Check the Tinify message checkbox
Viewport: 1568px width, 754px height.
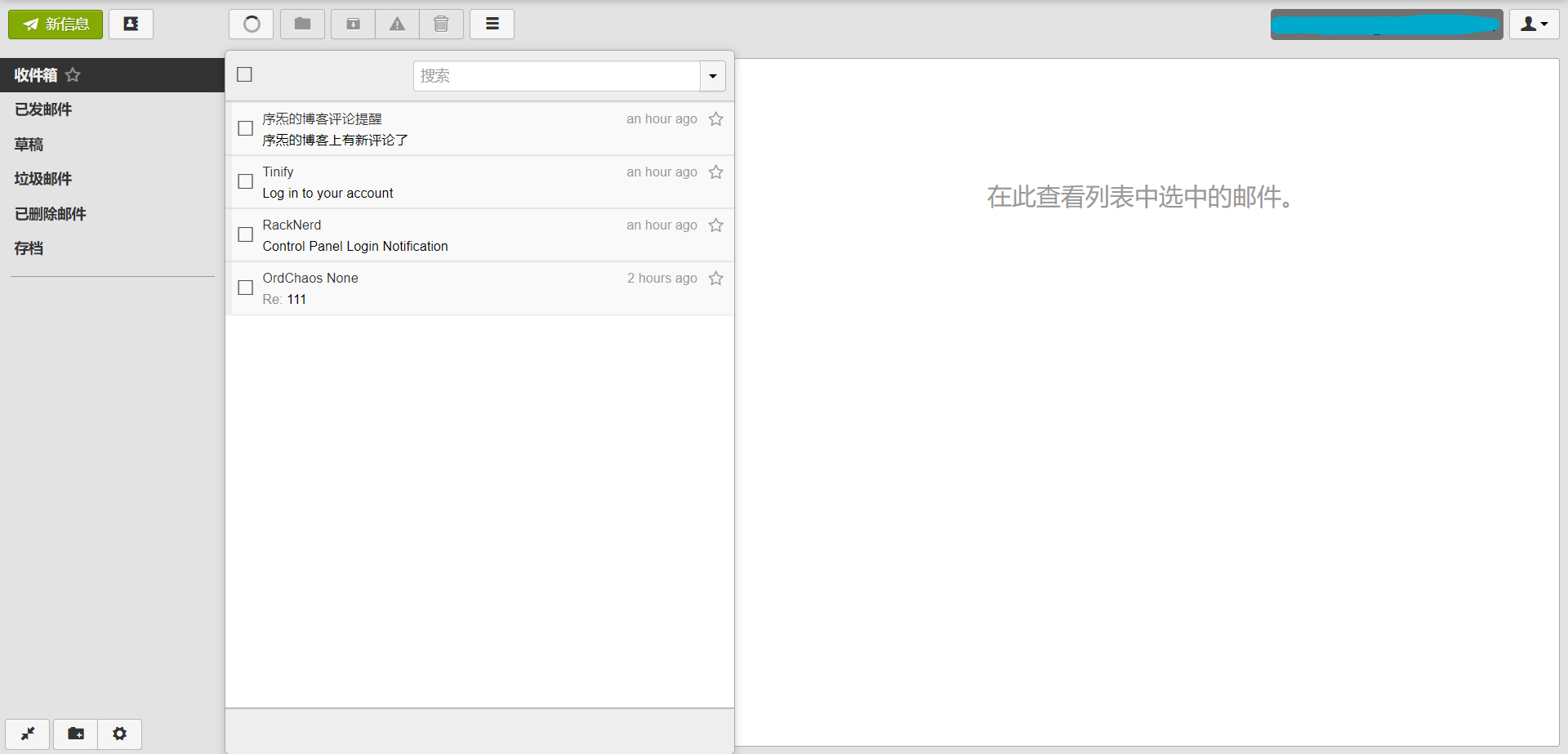[x=245, y=181]
